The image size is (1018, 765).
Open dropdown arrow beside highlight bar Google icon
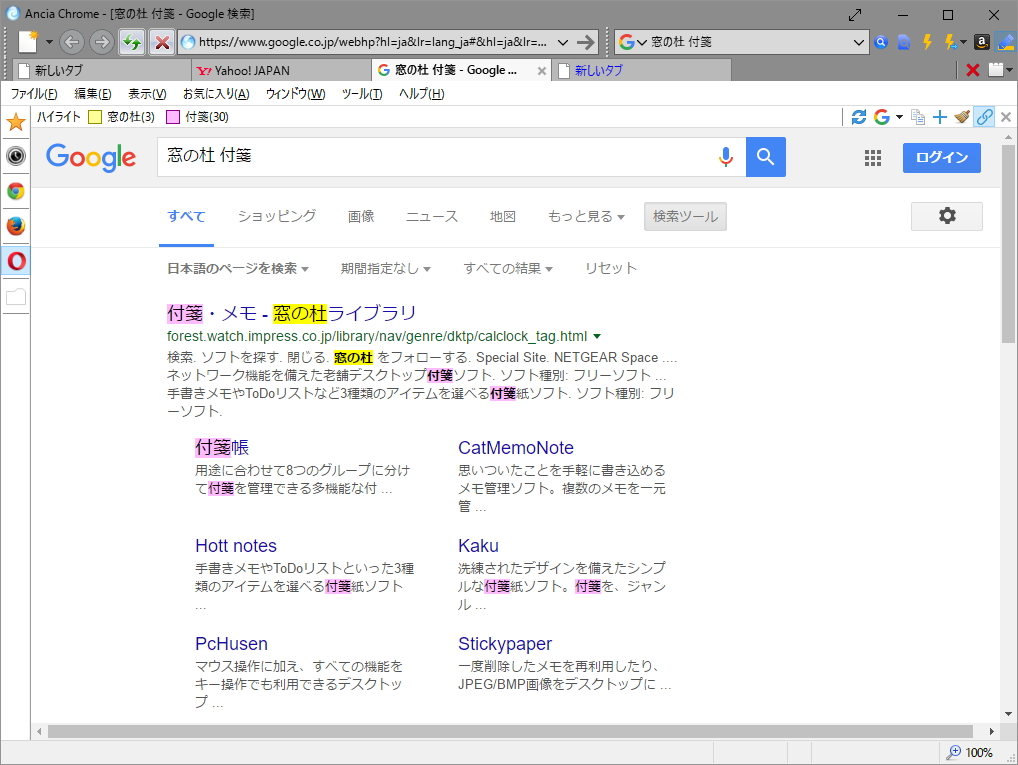click(899, 117)
